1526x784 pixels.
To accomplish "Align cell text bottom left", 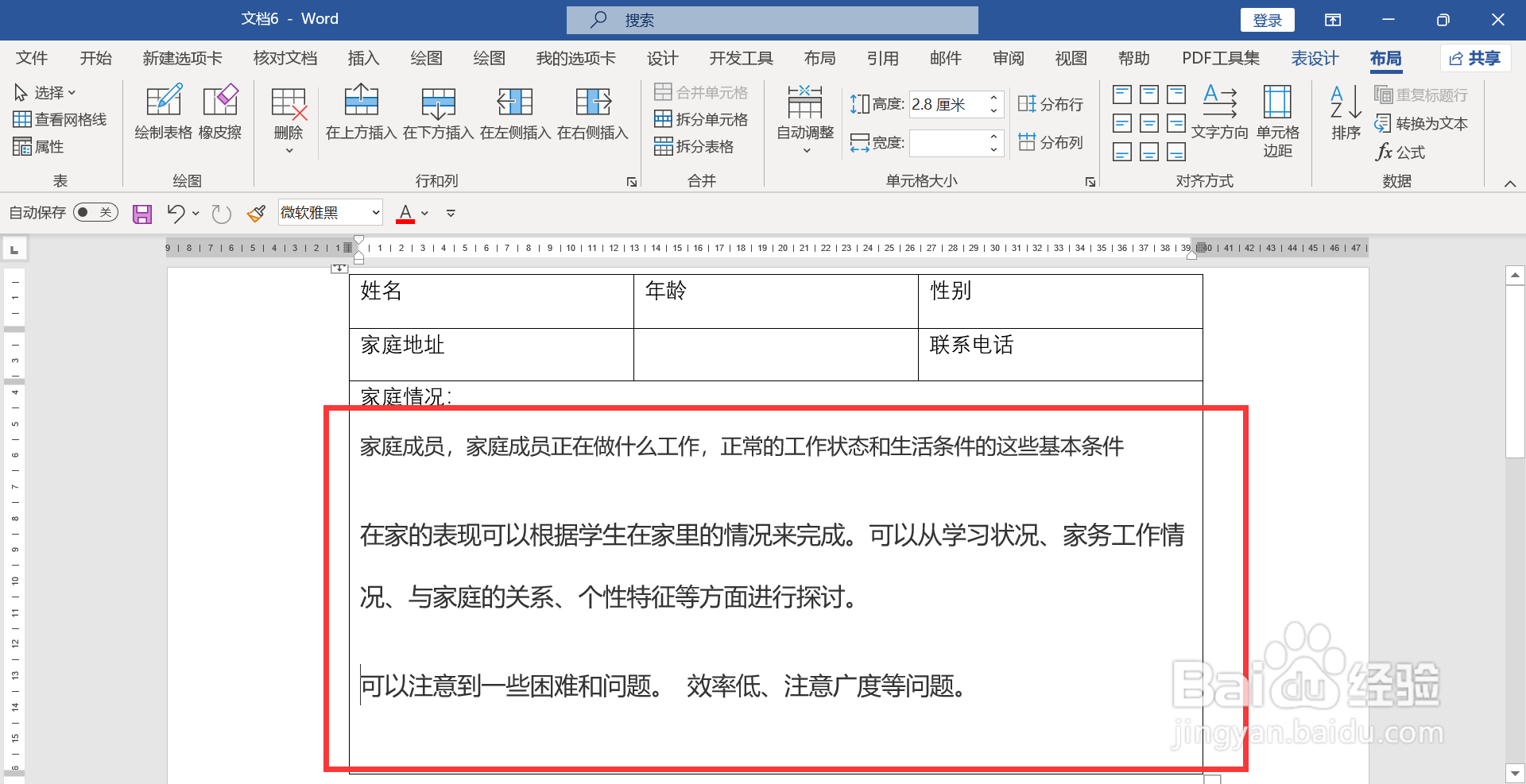I will [x=1122, y=152].
